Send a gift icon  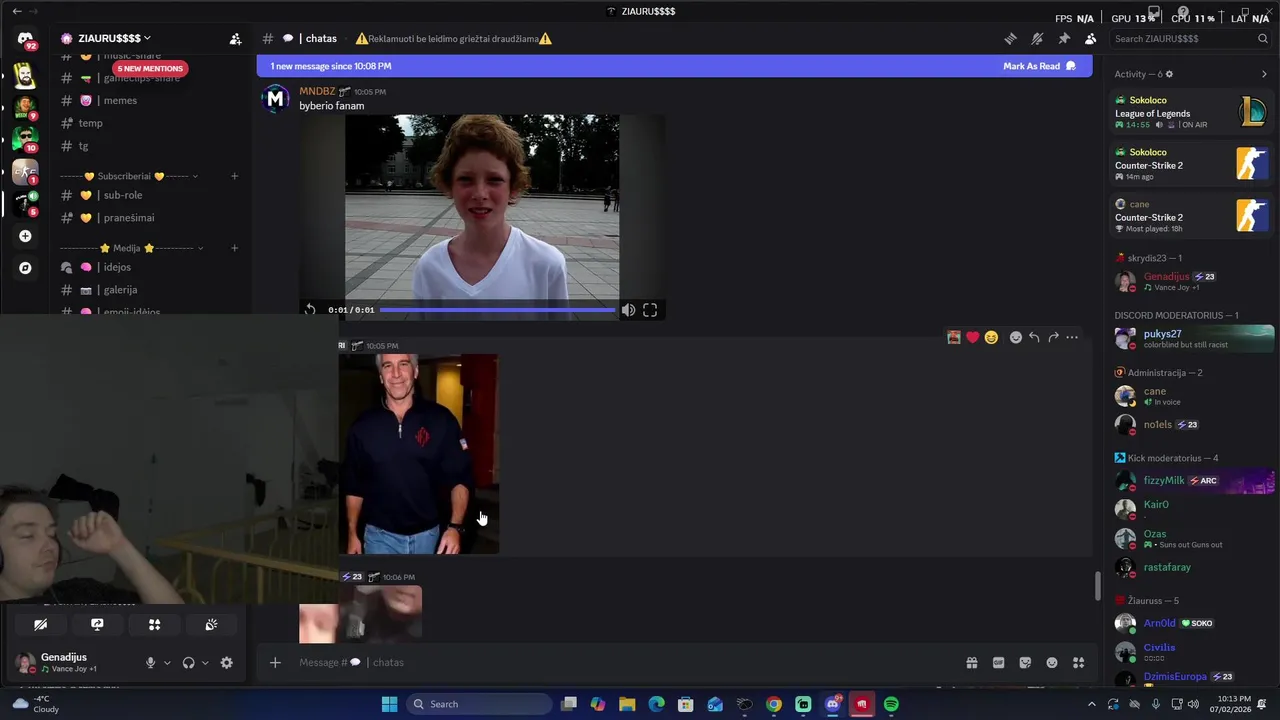point(971,662)
